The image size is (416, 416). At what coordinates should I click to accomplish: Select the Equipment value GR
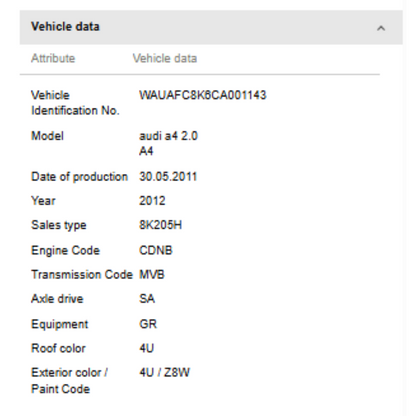coord(148,324)
